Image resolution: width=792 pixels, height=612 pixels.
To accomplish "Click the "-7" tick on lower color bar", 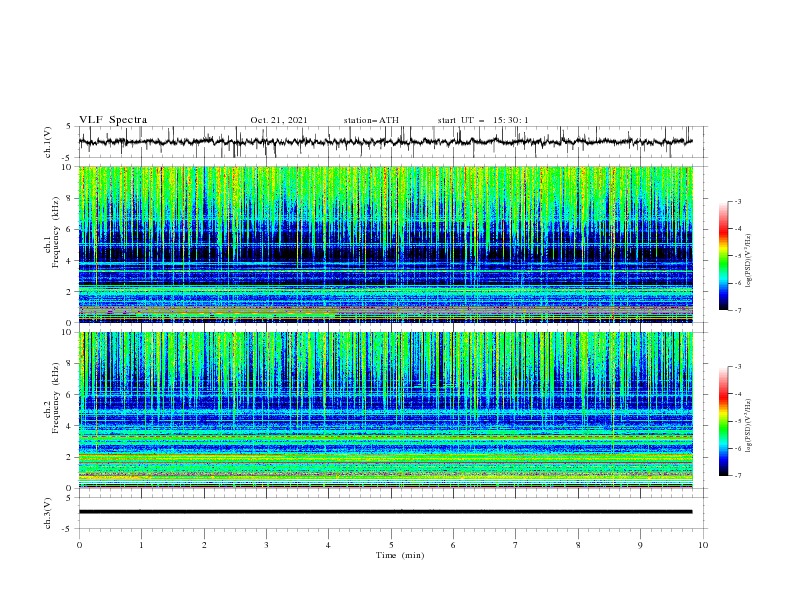I will click(738, 475).
